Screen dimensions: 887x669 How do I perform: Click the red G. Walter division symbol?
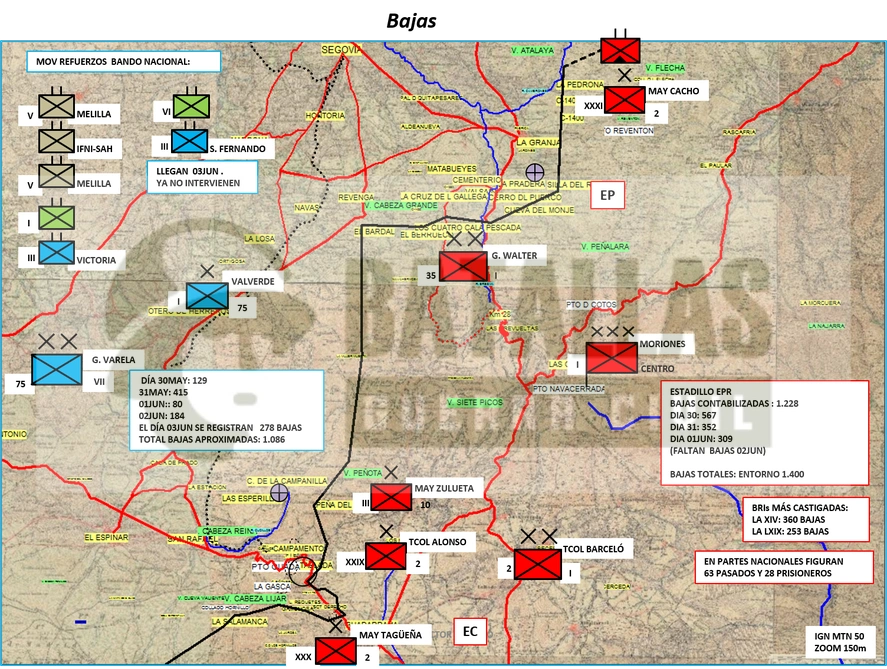click(x=463, y=266)
